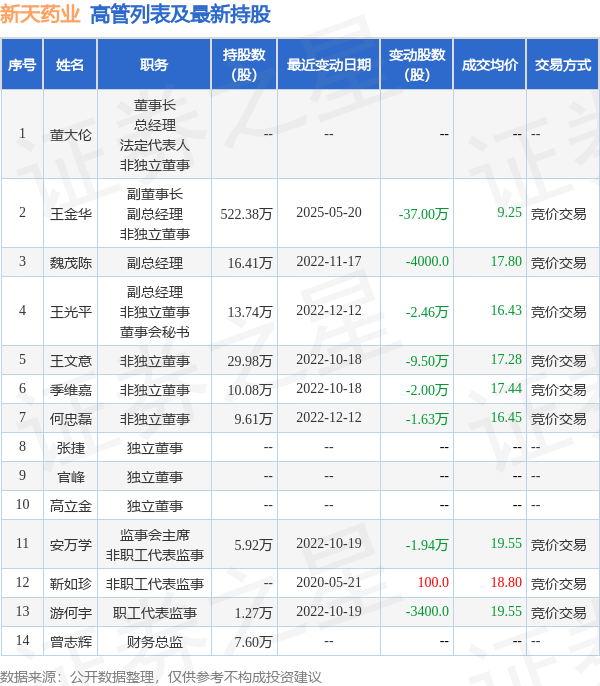
Task: Click the 7.60万 shareholding value
Action: click(253, 642)
